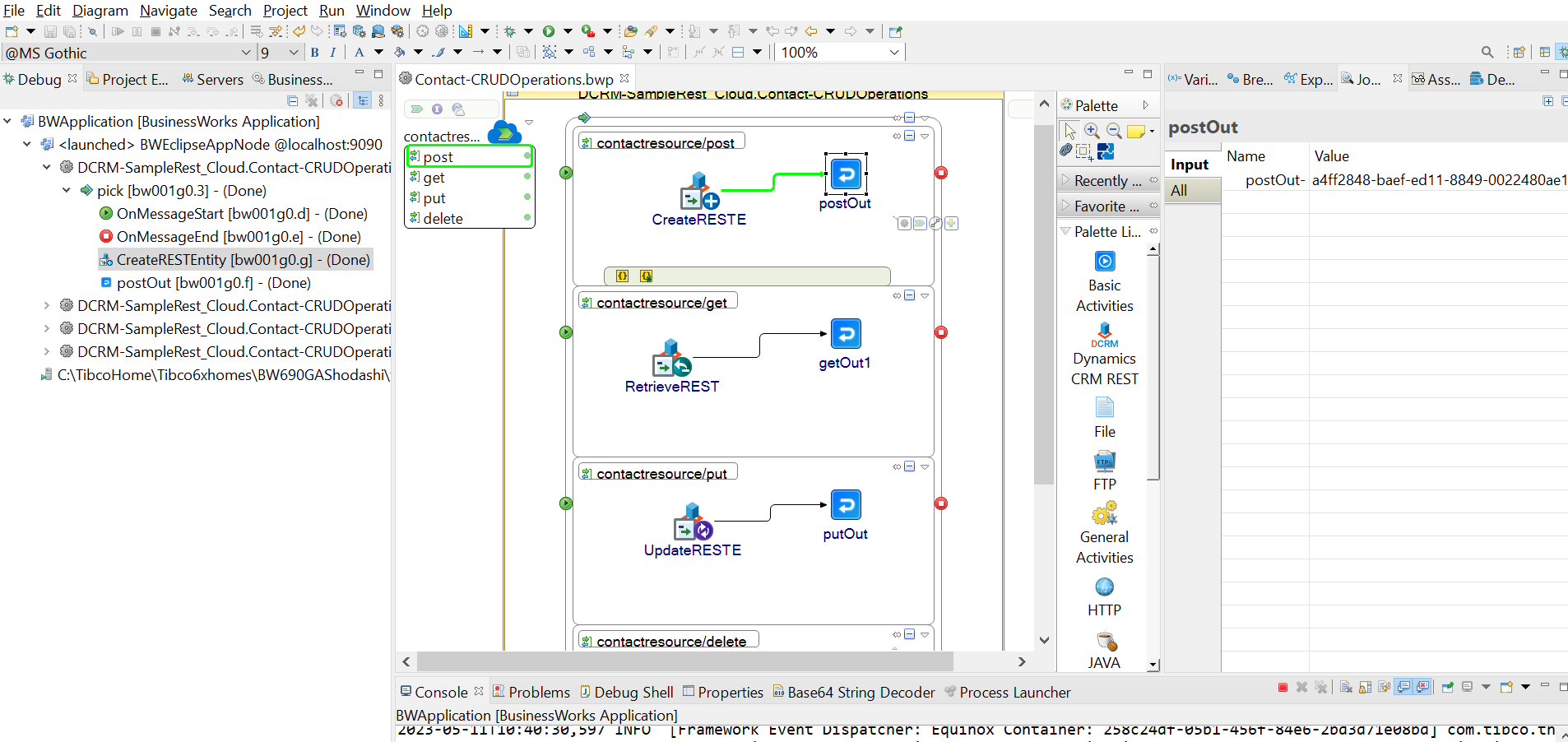Click the red Terminate icon in the Console toolbar
The width and height of the screenshot is (1568, 742).
1283,687
